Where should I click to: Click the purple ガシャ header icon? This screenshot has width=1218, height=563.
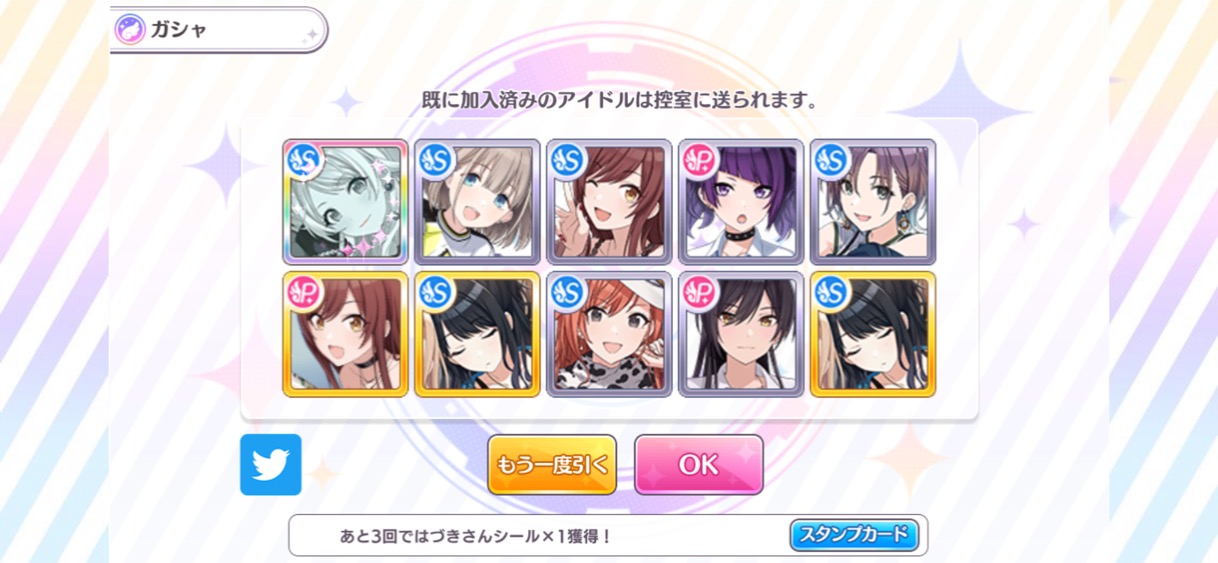(x=130, y=29)
